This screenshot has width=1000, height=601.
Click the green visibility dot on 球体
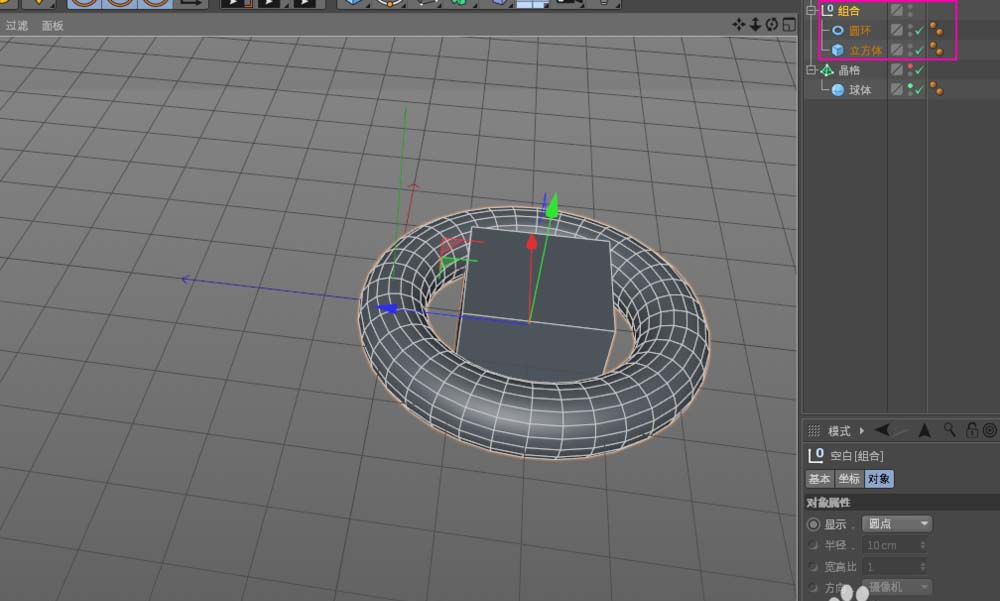tap(910, 84)
